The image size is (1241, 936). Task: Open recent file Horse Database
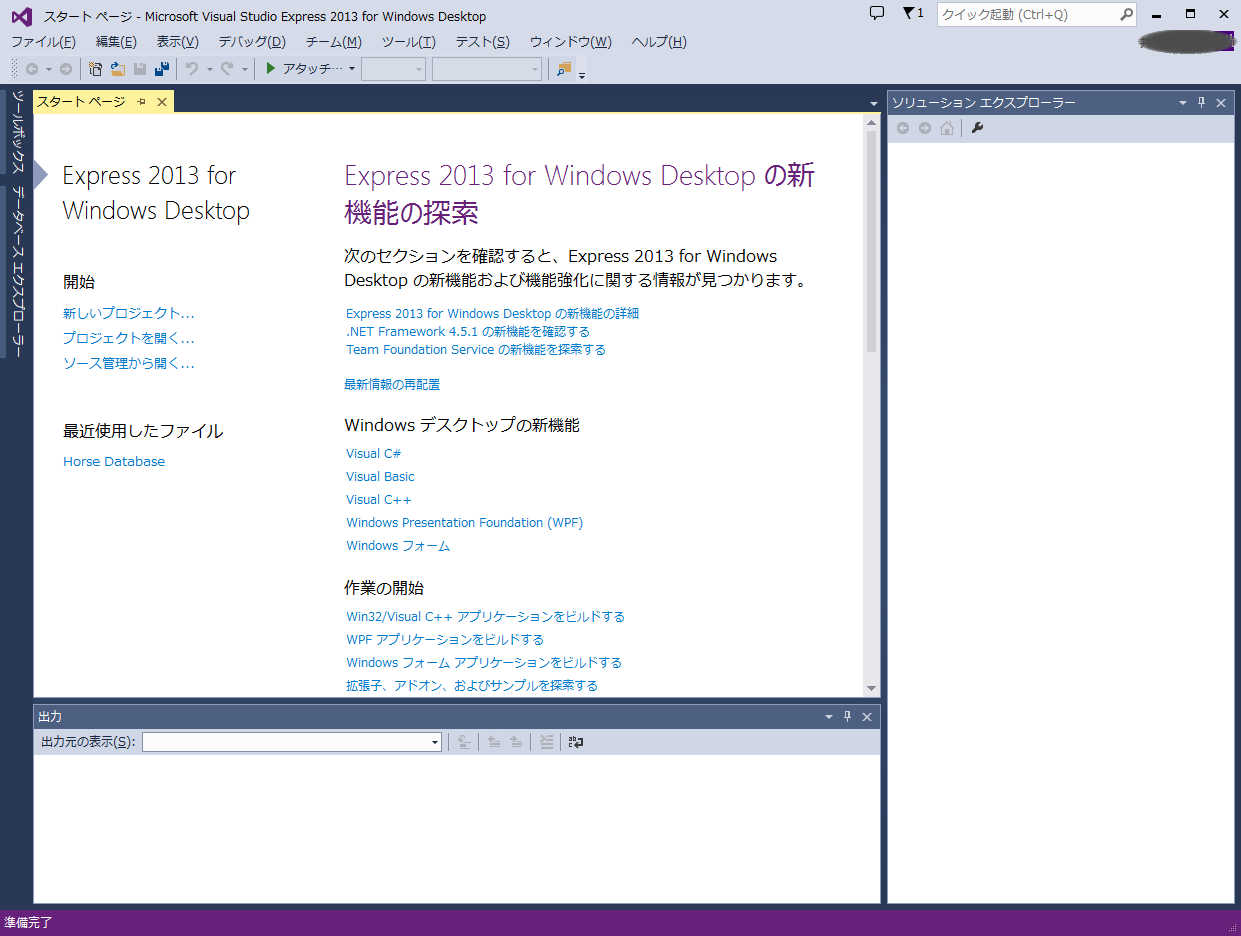coord(114,461)
